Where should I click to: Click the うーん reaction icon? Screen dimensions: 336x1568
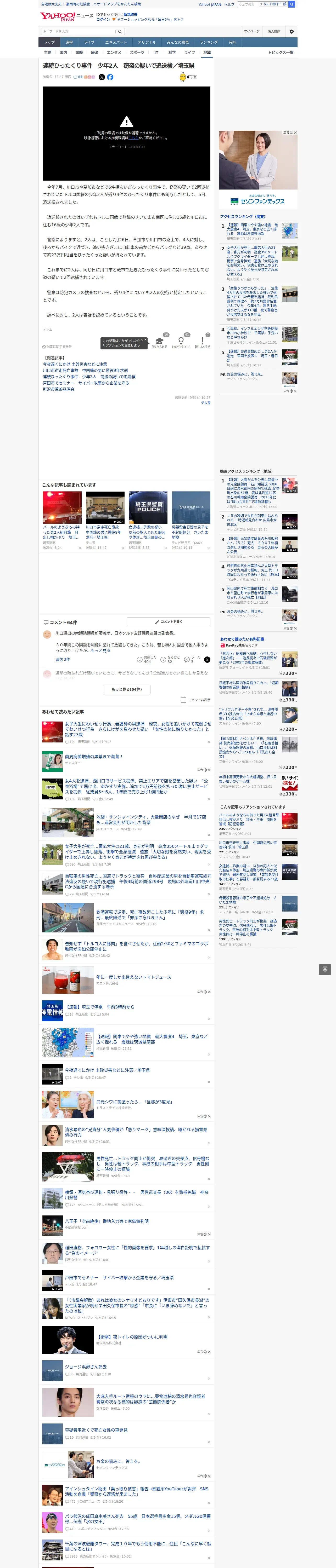point(187,659)
